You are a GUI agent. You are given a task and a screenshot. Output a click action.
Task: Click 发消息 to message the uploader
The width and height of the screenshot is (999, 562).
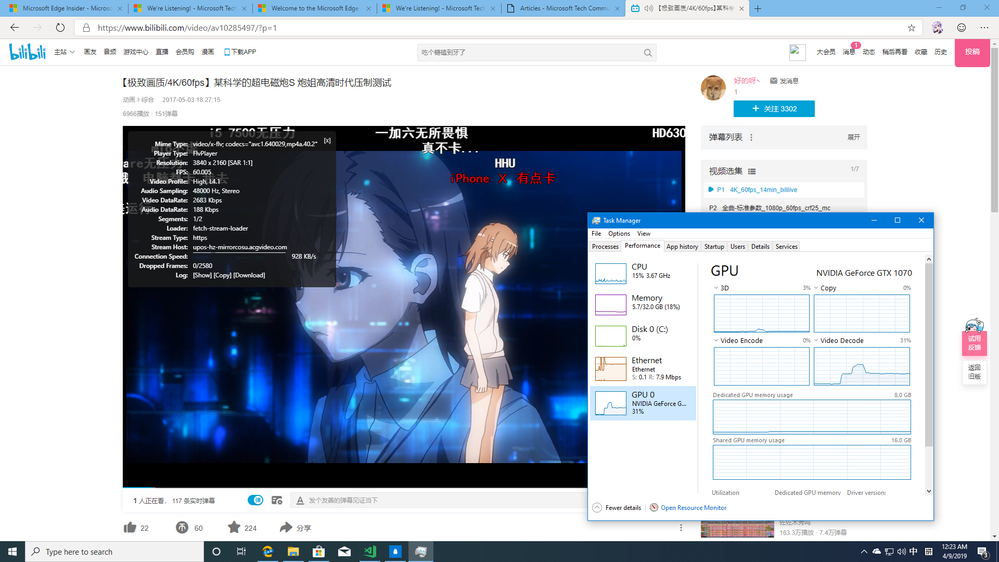[784, 81]
